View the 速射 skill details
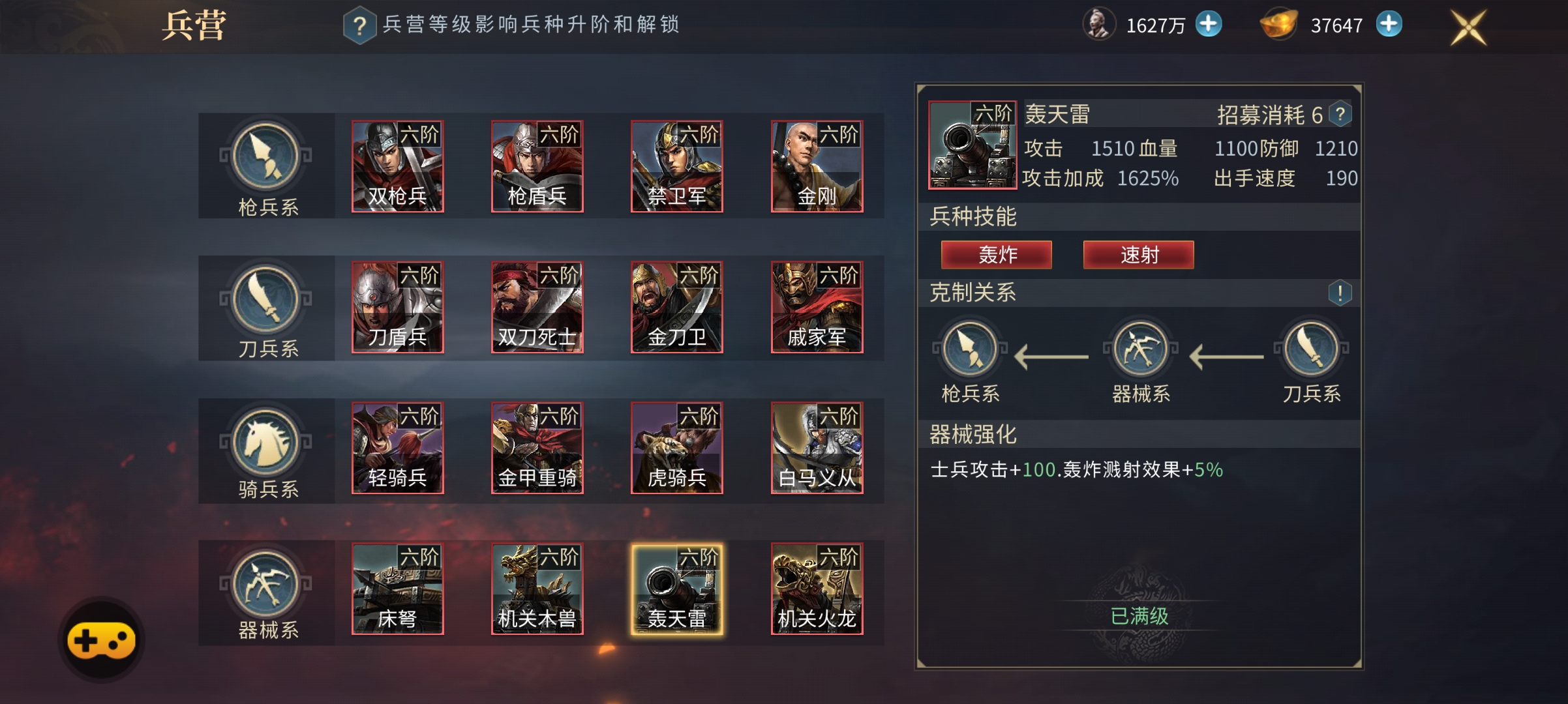Image resolution: width=1568 pixels, height=704 pixels. pos(1139,255)
